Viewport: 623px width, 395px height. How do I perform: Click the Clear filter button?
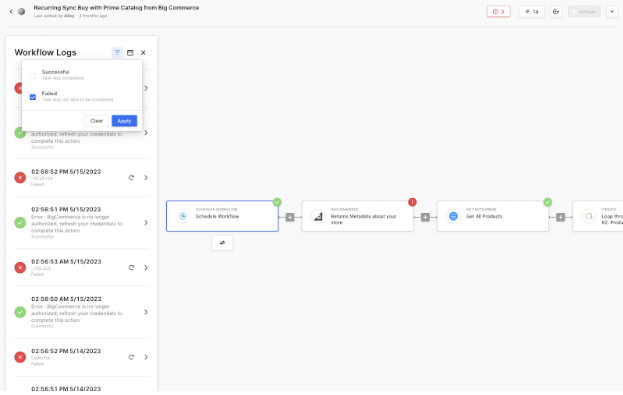[x=97, y=121]
